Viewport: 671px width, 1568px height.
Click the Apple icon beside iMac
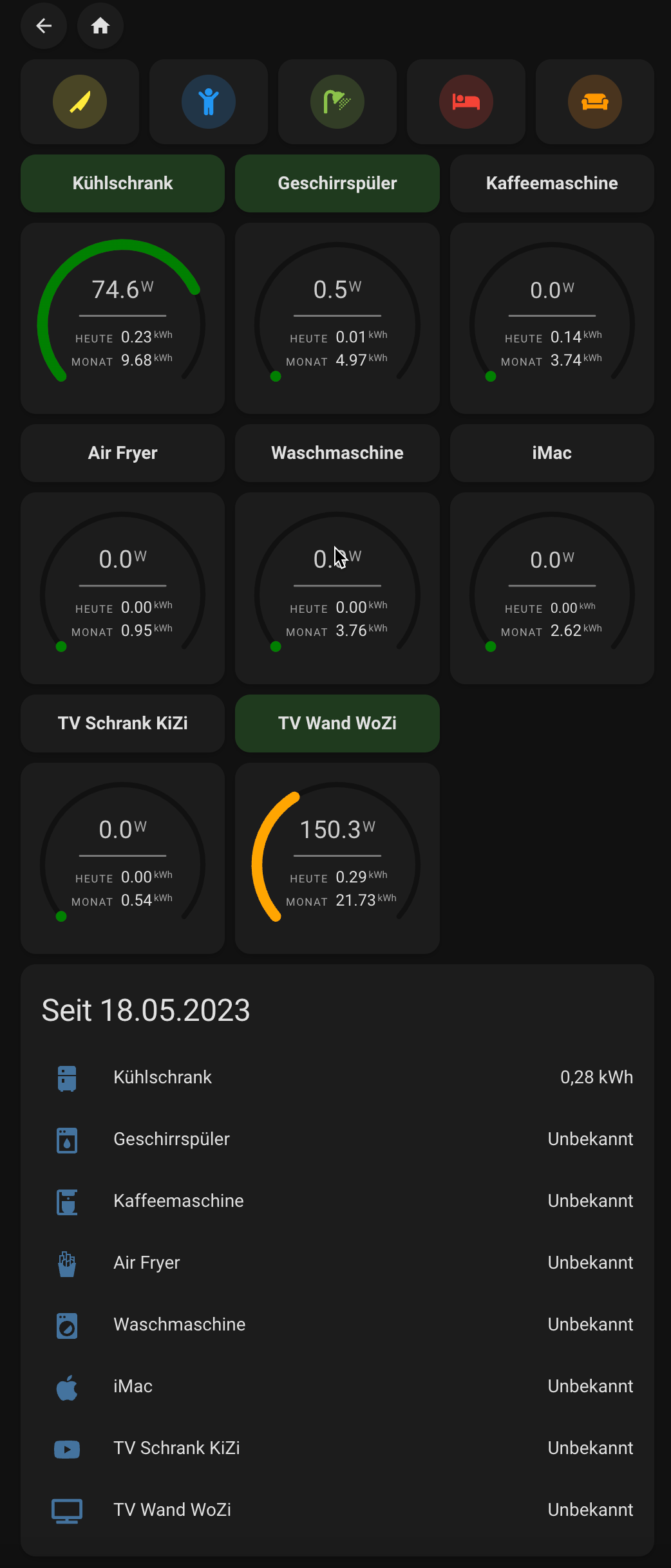(x=67, y=1386)
